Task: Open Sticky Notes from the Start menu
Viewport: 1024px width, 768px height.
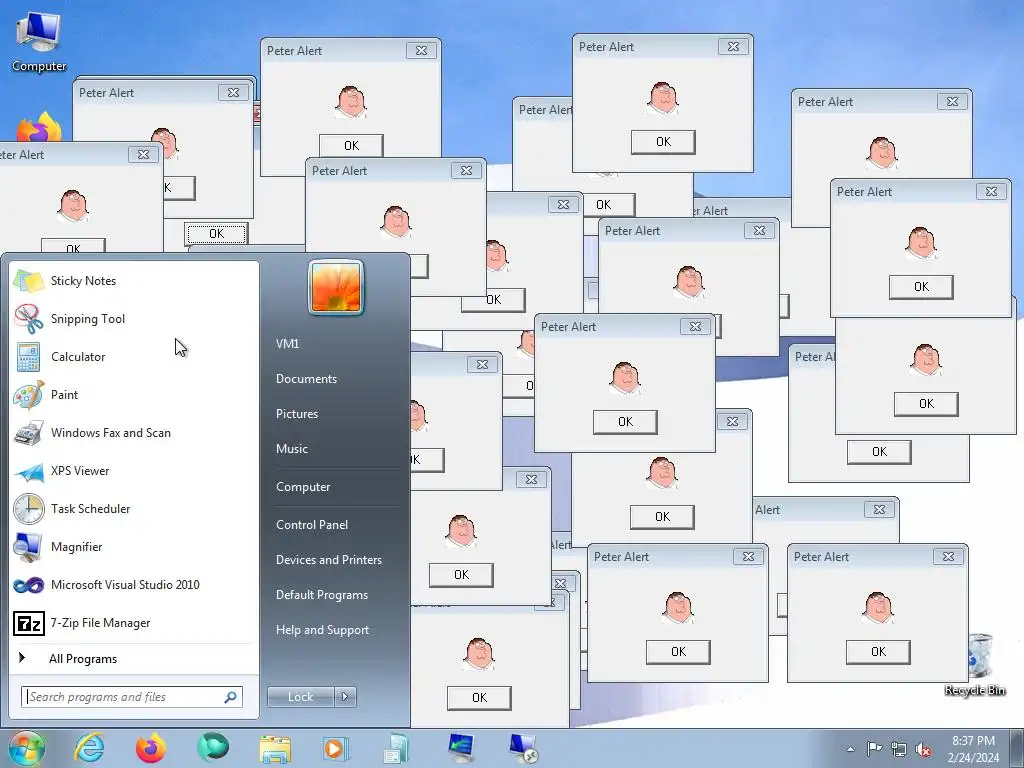Action: [x=134, y=281]
